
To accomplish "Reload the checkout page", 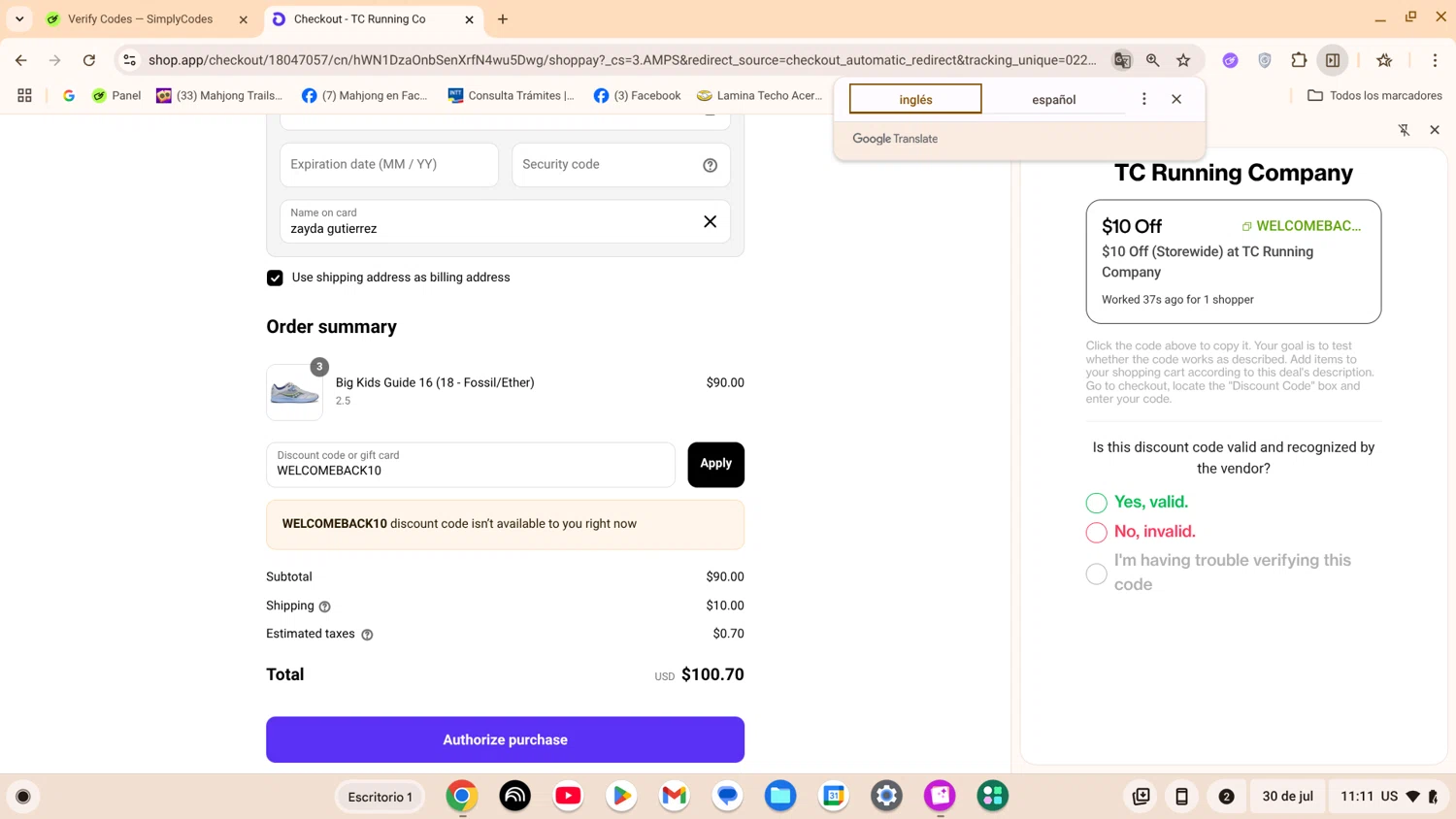I will point(89,60).
